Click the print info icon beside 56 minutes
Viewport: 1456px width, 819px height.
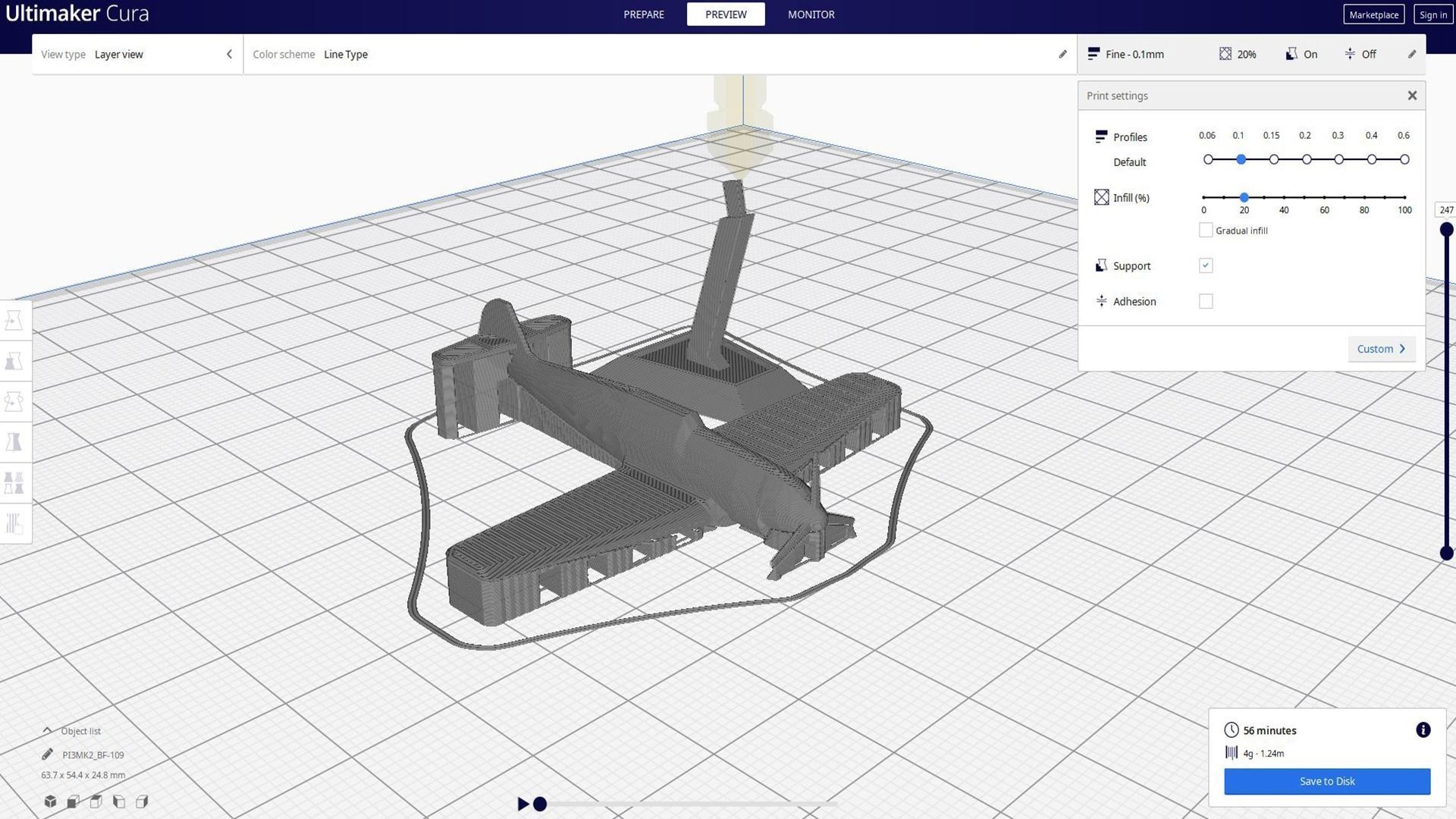1423,730
